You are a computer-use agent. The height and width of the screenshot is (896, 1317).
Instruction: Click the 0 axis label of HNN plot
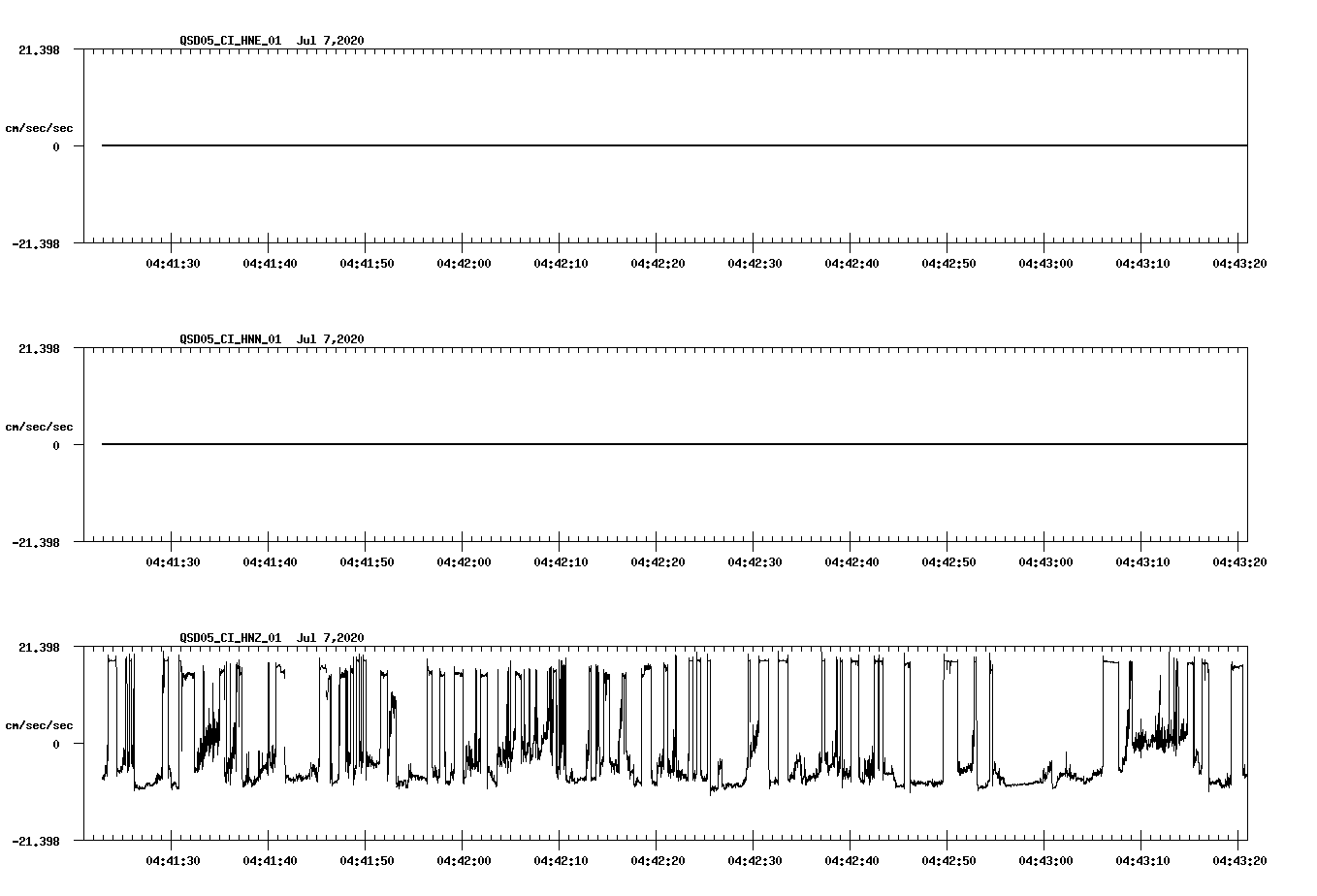pyautogui.click(x=56, y=445)
